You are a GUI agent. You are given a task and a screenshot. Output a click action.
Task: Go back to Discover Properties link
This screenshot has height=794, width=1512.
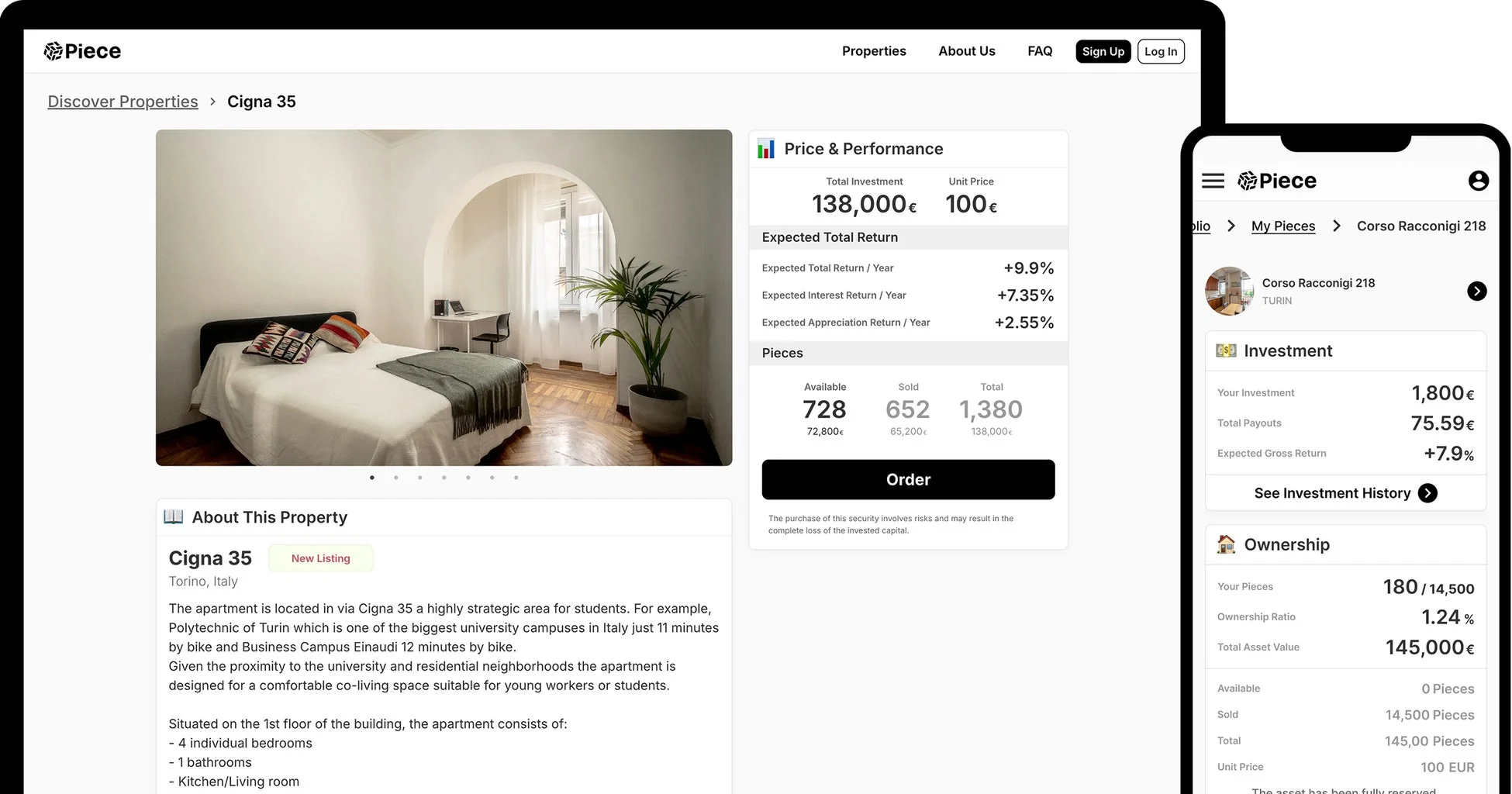coord(123,102)
